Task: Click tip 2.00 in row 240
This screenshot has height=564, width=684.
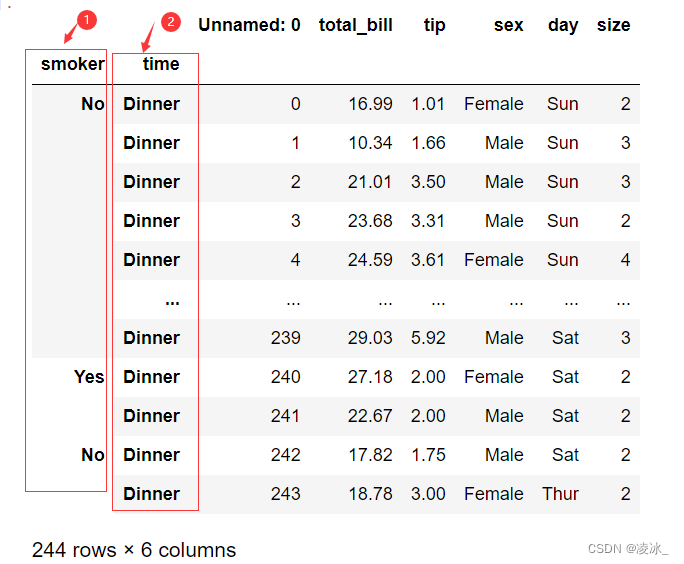Action: pyautogui.click(x=428, y=376)
